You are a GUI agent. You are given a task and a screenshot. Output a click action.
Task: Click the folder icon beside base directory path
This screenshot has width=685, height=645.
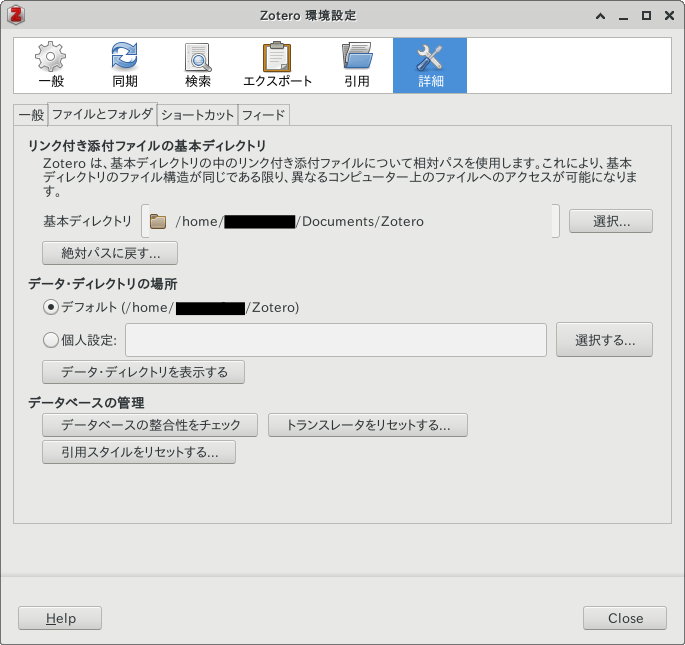pyautogui.click(x=158, y=222)
